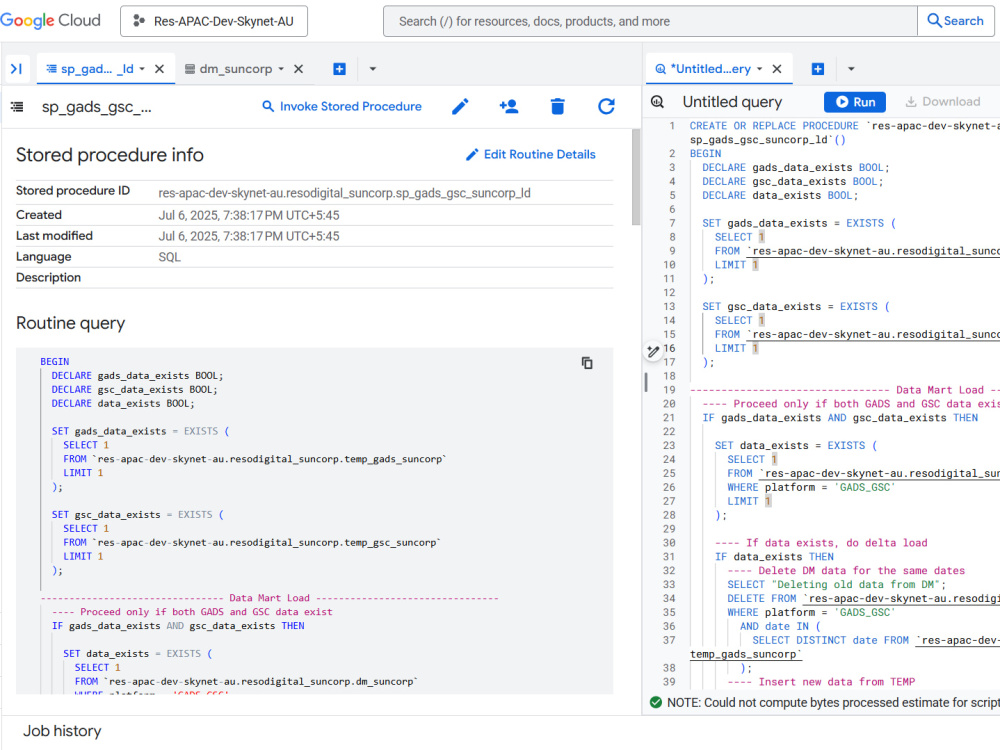
Task: Click the delete trash icon
Action: pos(557,107)
